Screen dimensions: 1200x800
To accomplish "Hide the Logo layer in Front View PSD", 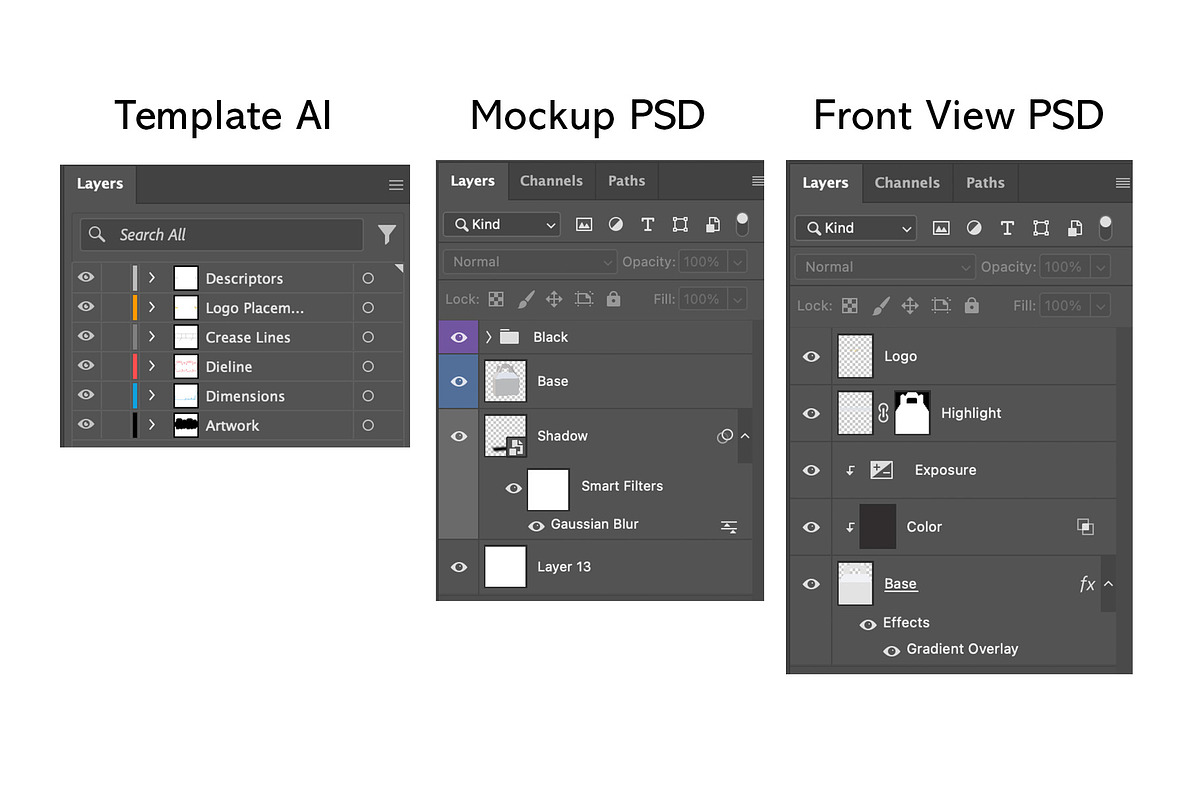I will click(x=811, y=356).
